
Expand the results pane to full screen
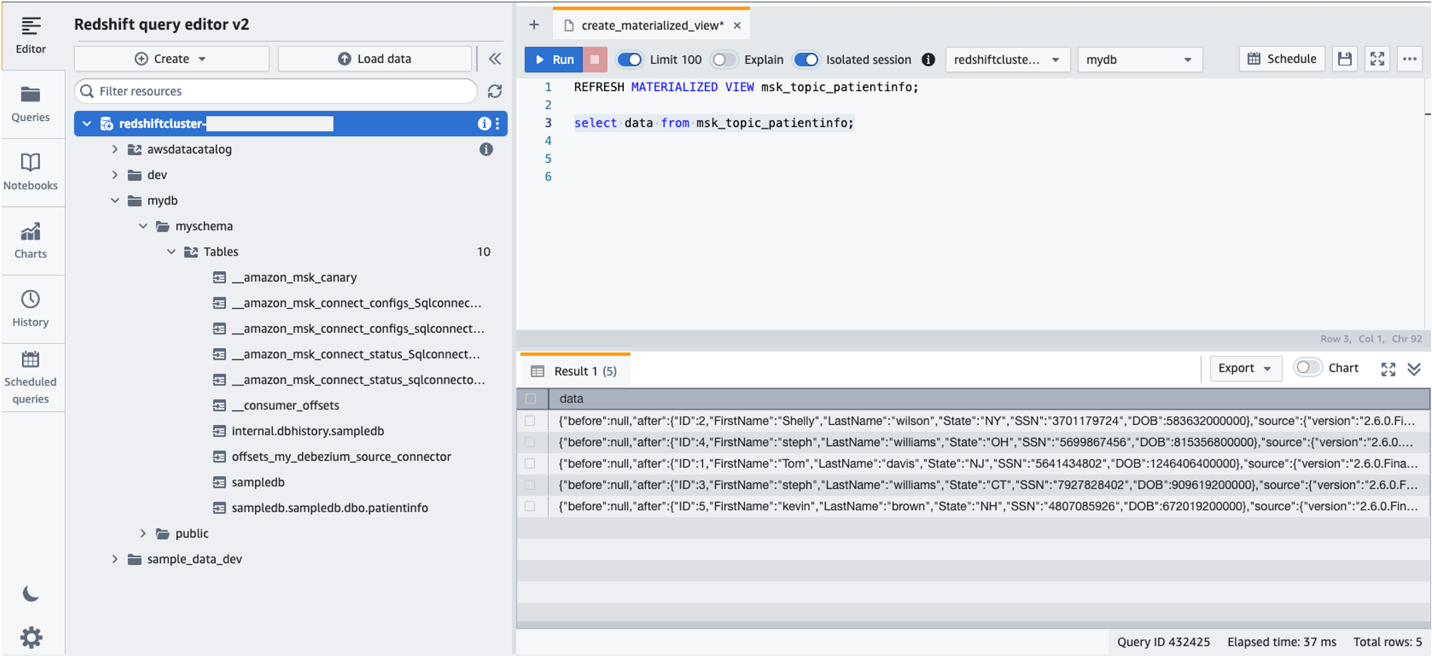1388,369
